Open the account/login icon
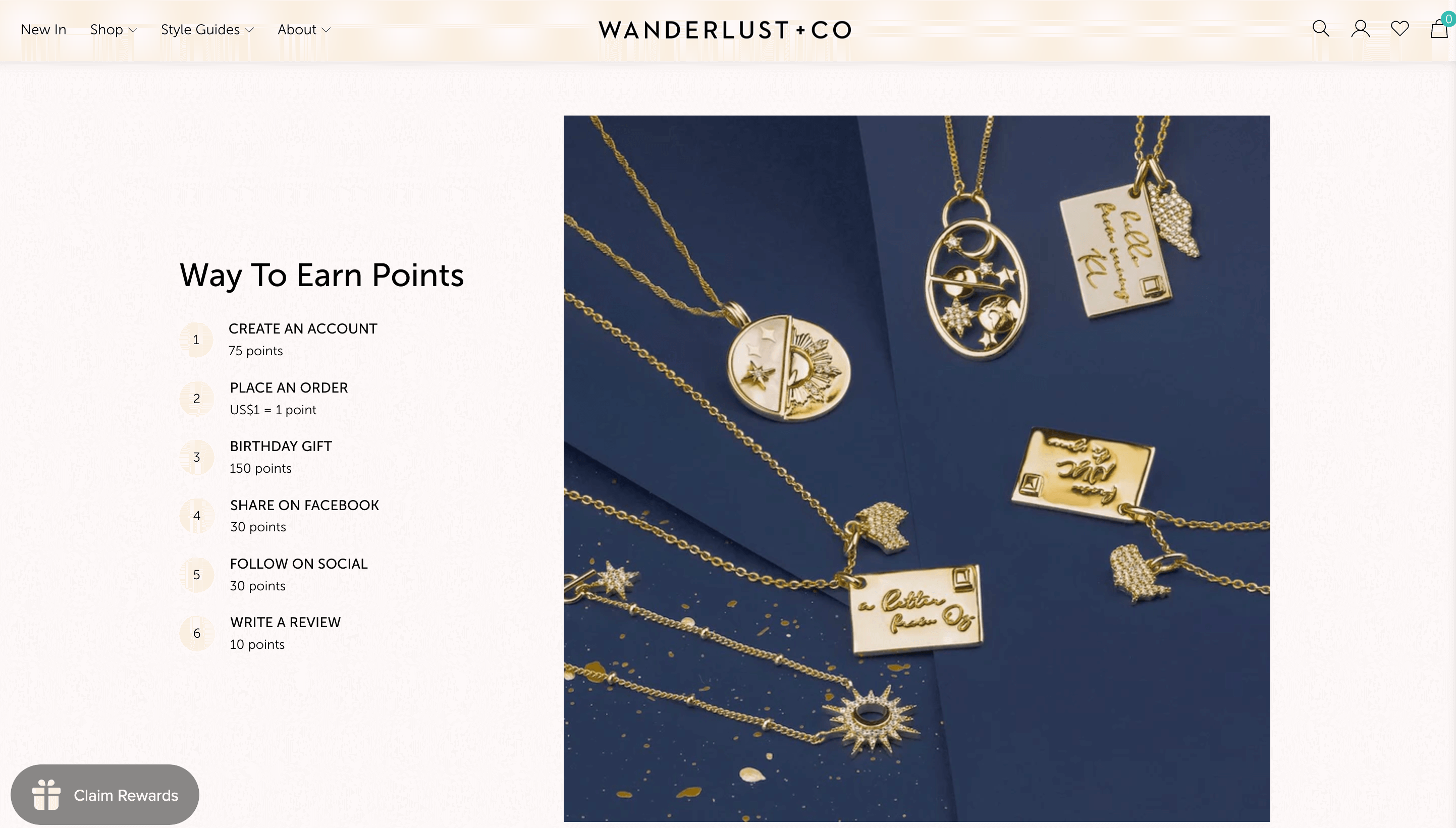Image resolution: width=1456 pixels, height=828 pixels. (1360, 28)
